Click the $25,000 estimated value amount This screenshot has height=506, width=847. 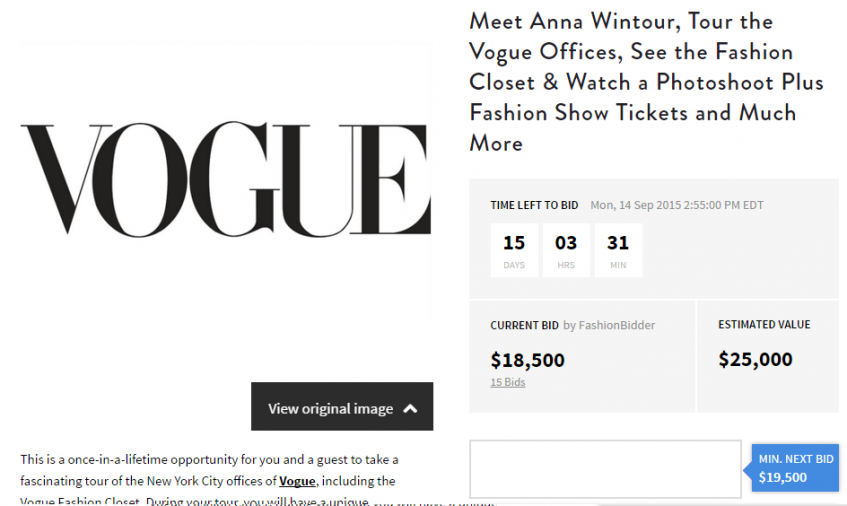coord(755,359)
